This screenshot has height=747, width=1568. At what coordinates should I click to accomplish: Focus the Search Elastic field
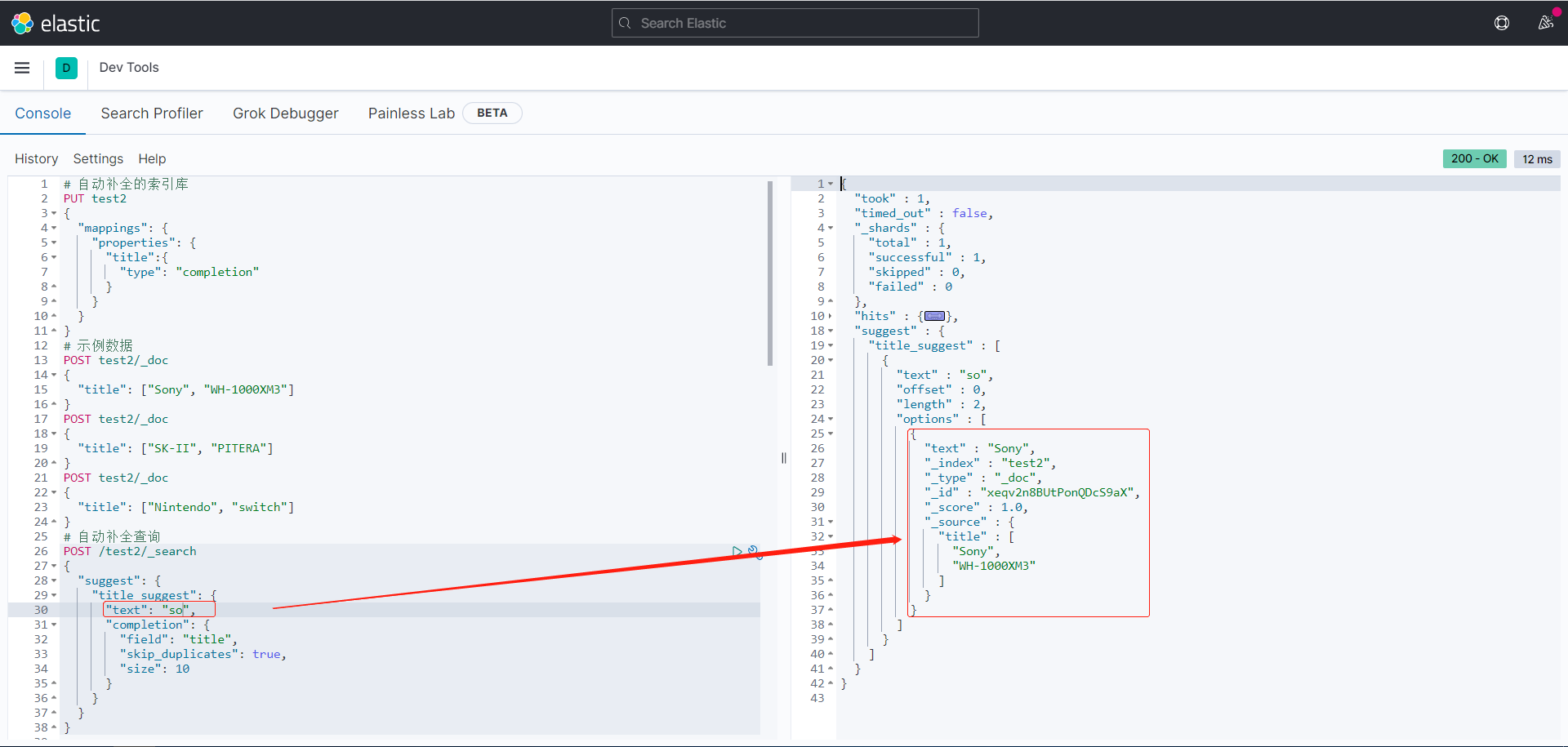795,23
